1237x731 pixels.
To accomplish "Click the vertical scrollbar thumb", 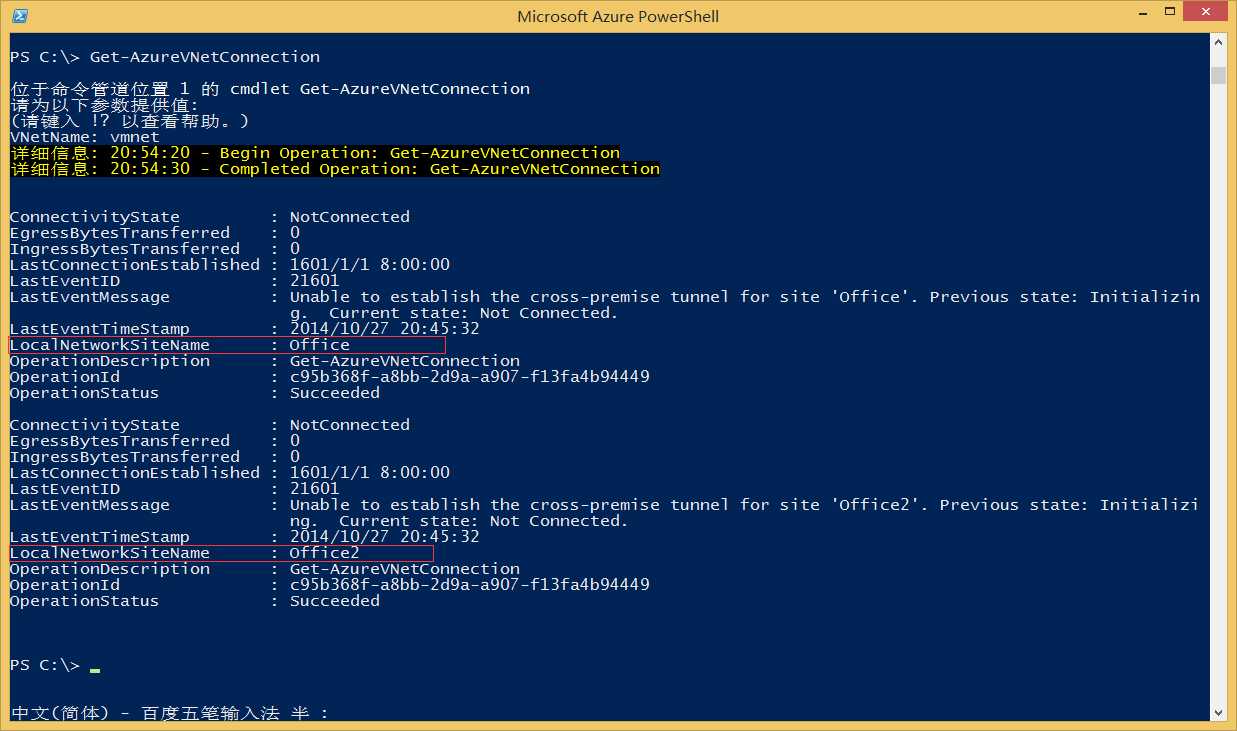I will [1218, 76].
